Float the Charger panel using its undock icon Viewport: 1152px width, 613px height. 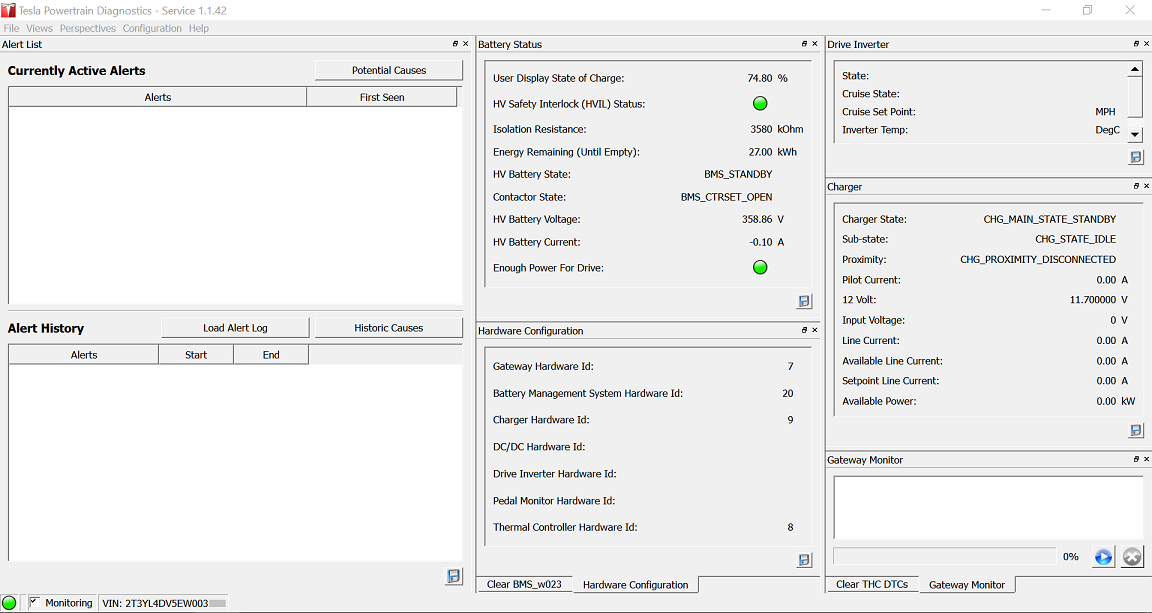(x=1135, y=186)
